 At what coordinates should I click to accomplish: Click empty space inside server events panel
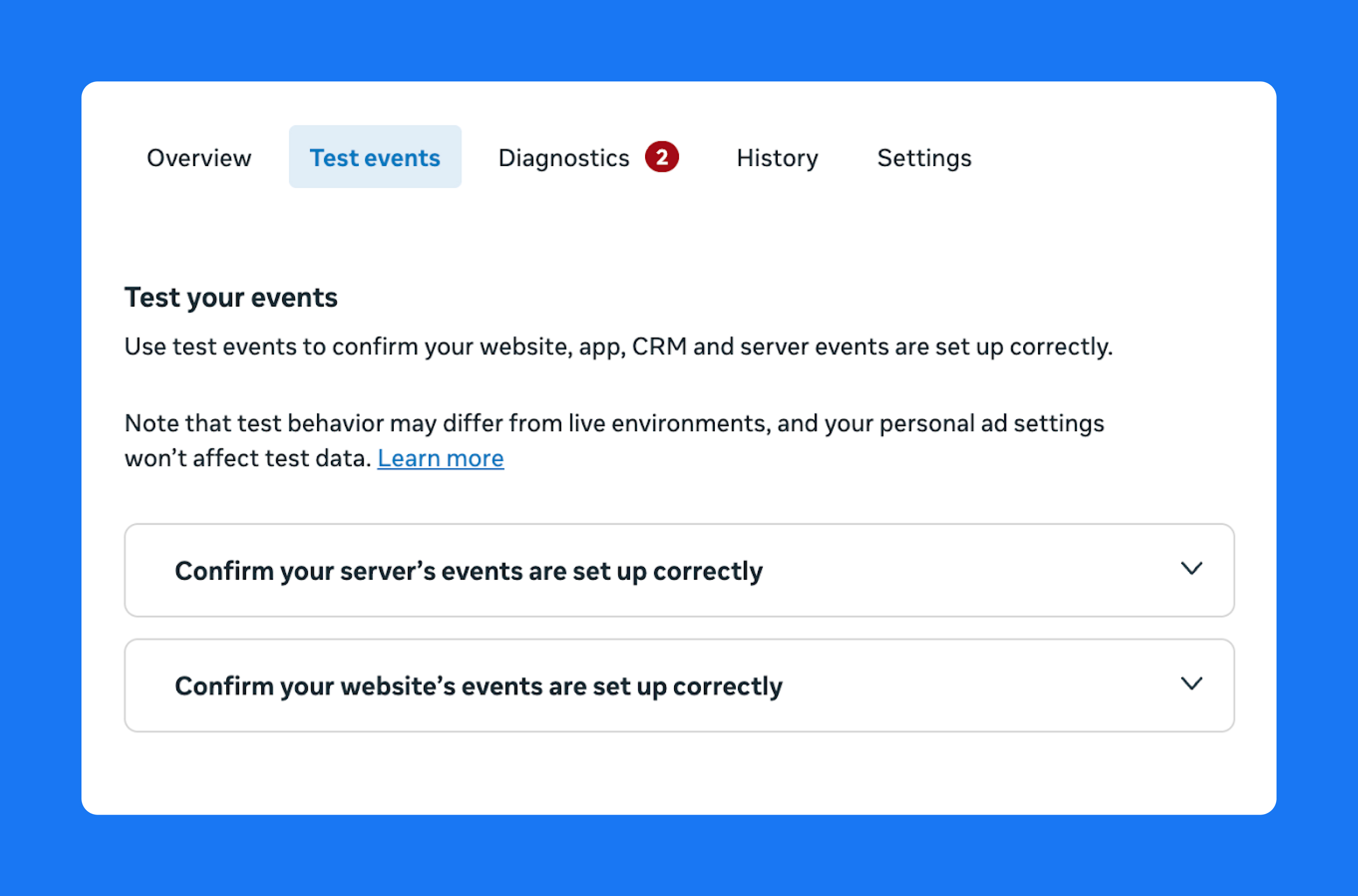pyautogui.click(x=971, y=572)
